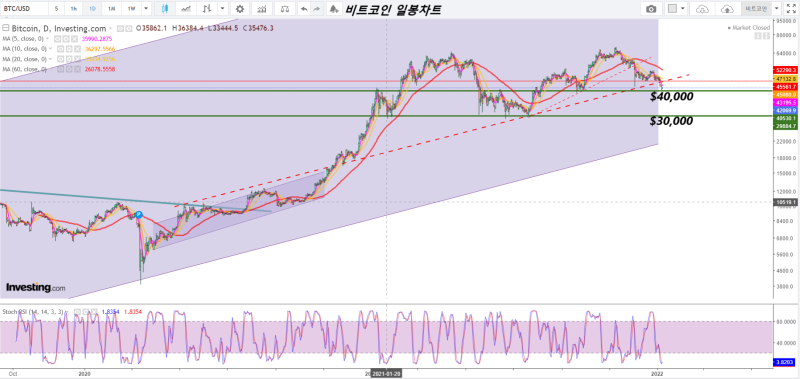
Task: Save chart with cloud upload icon
Action: [728, 9]
